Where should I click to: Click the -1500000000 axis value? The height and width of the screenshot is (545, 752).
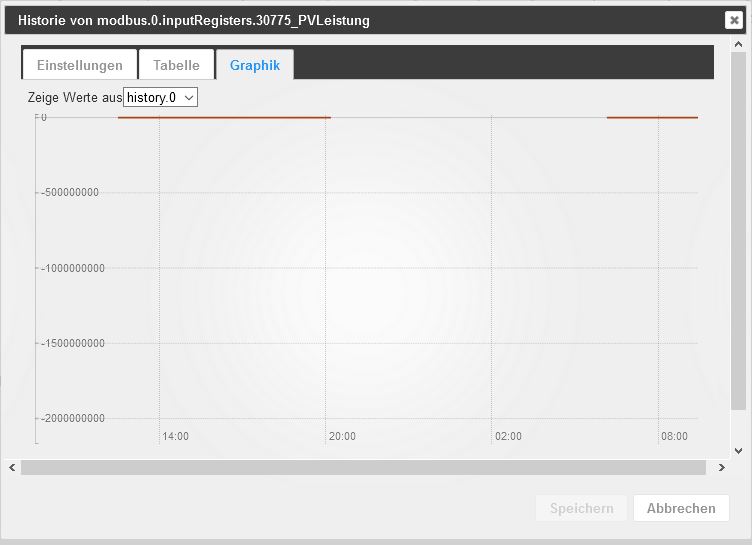(73, 343)
